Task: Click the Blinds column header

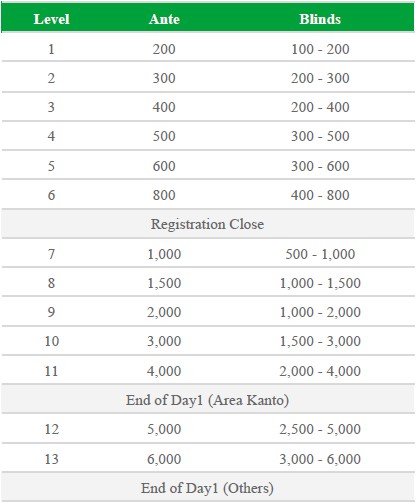Action: pos(320,19)
